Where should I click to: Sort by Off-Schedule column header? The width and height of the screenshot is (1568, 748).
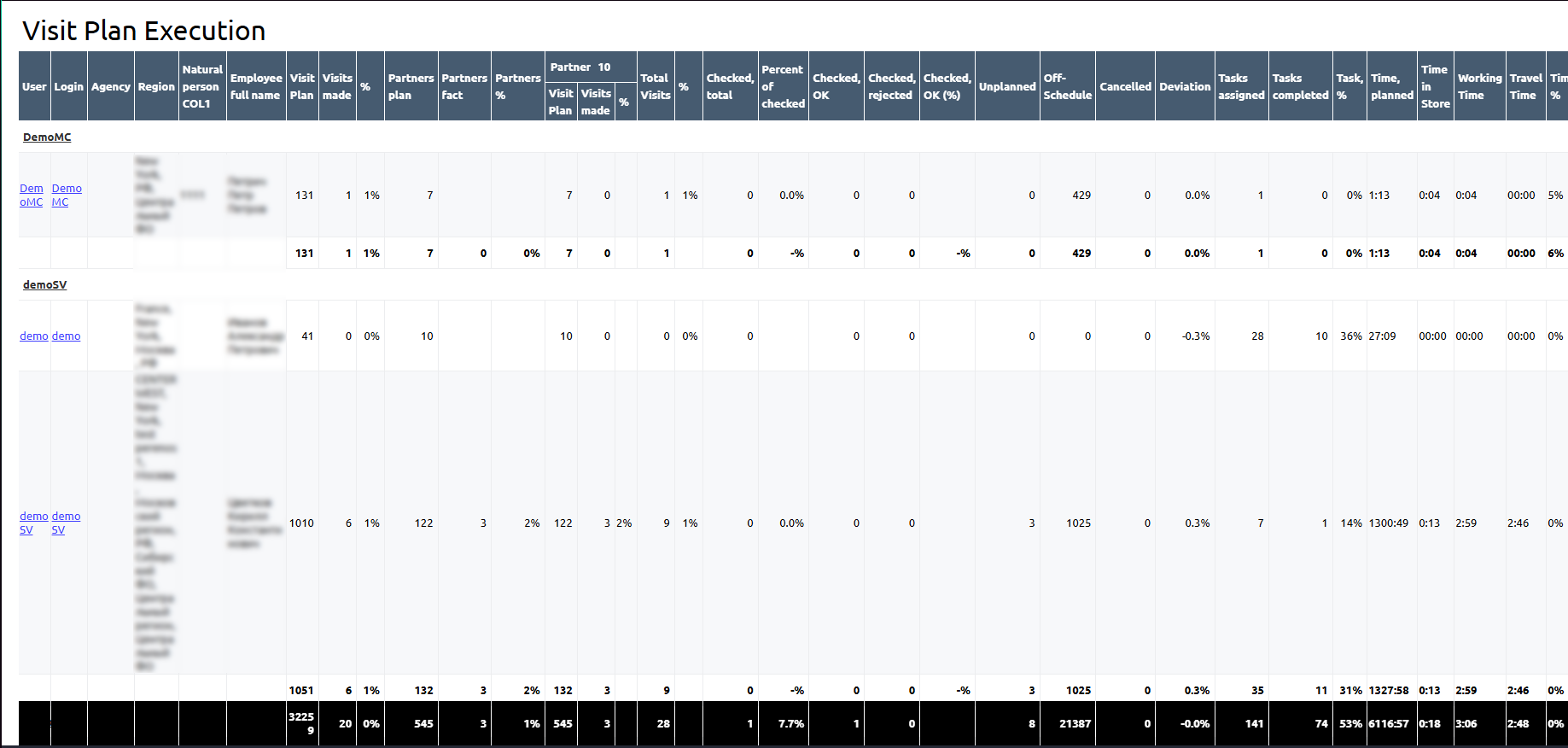click(1067, 86)
